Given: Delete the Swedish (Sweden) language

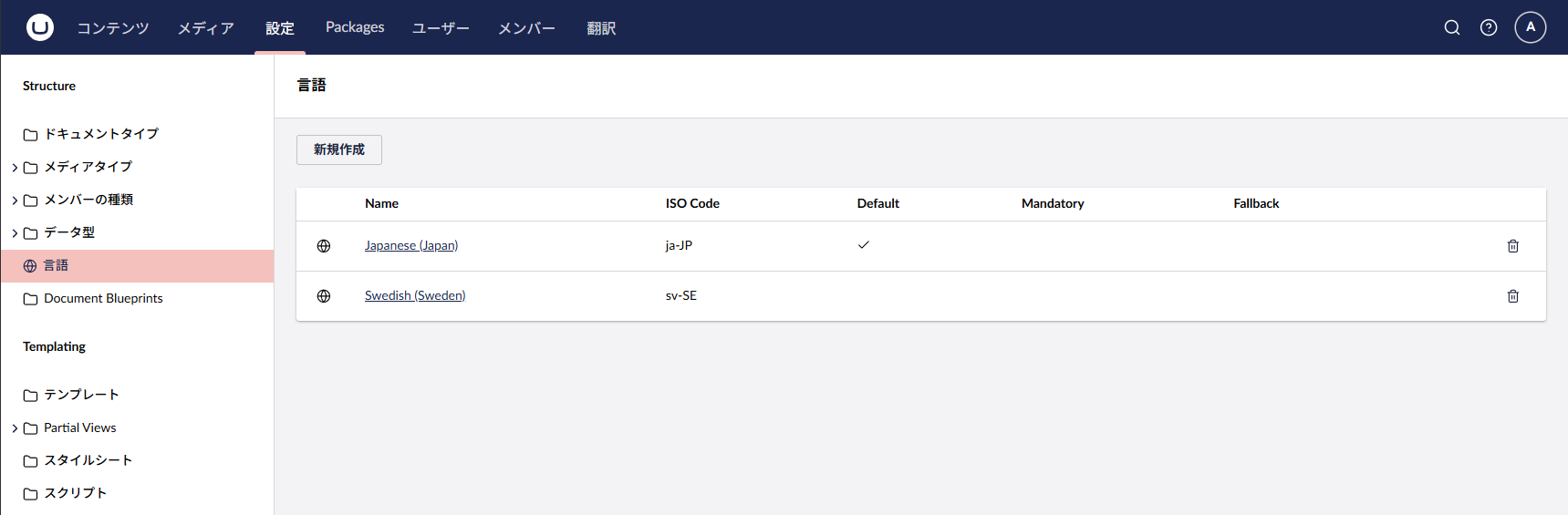Looking at the screenshot, I should tap(1513, 296).
